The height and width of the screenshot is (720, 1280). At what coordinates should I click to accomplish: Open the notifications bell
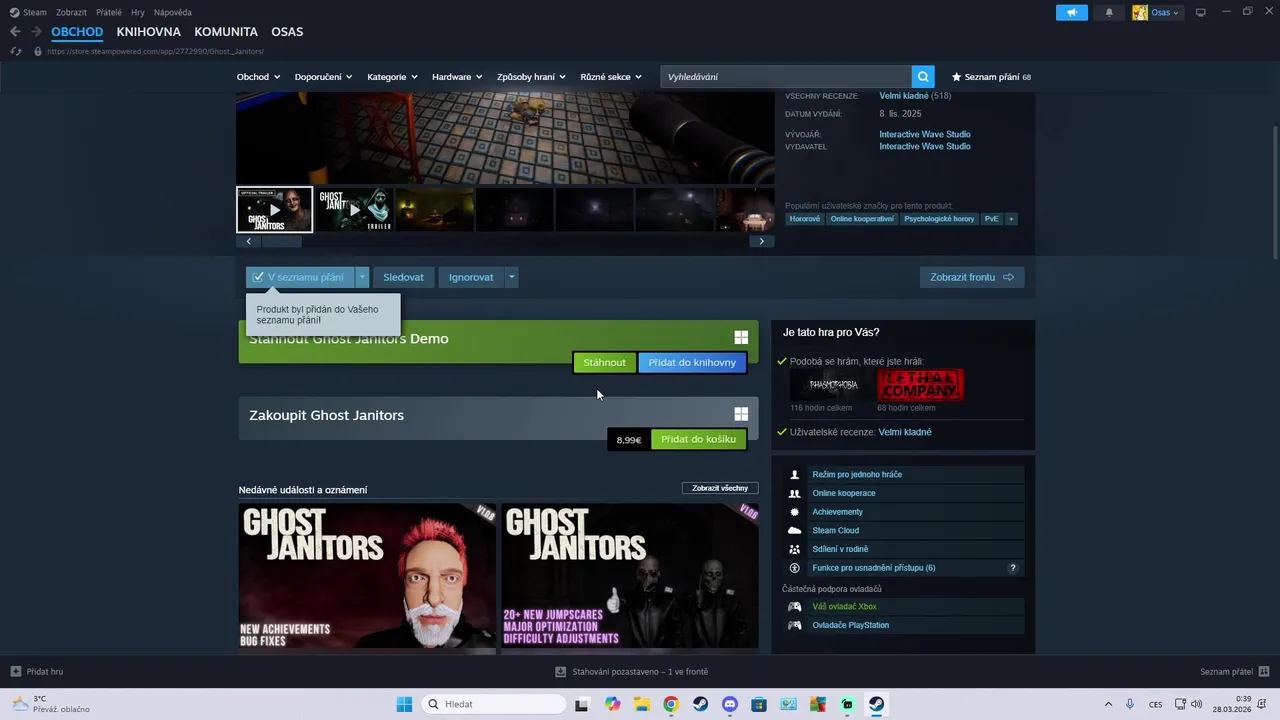coord(1109,13)
